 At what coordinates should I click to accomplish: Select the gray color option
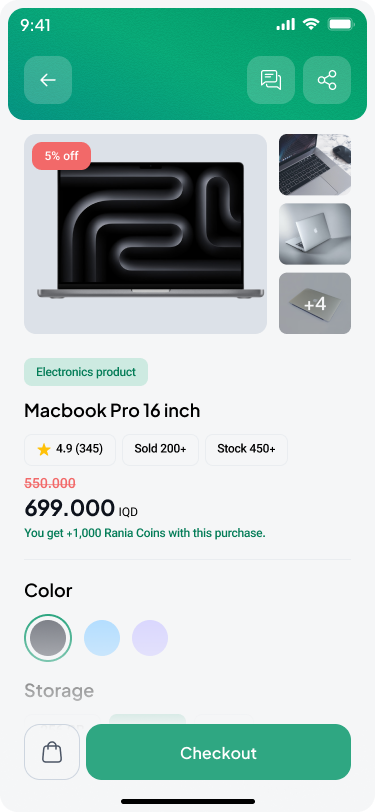tap(48, 638)
